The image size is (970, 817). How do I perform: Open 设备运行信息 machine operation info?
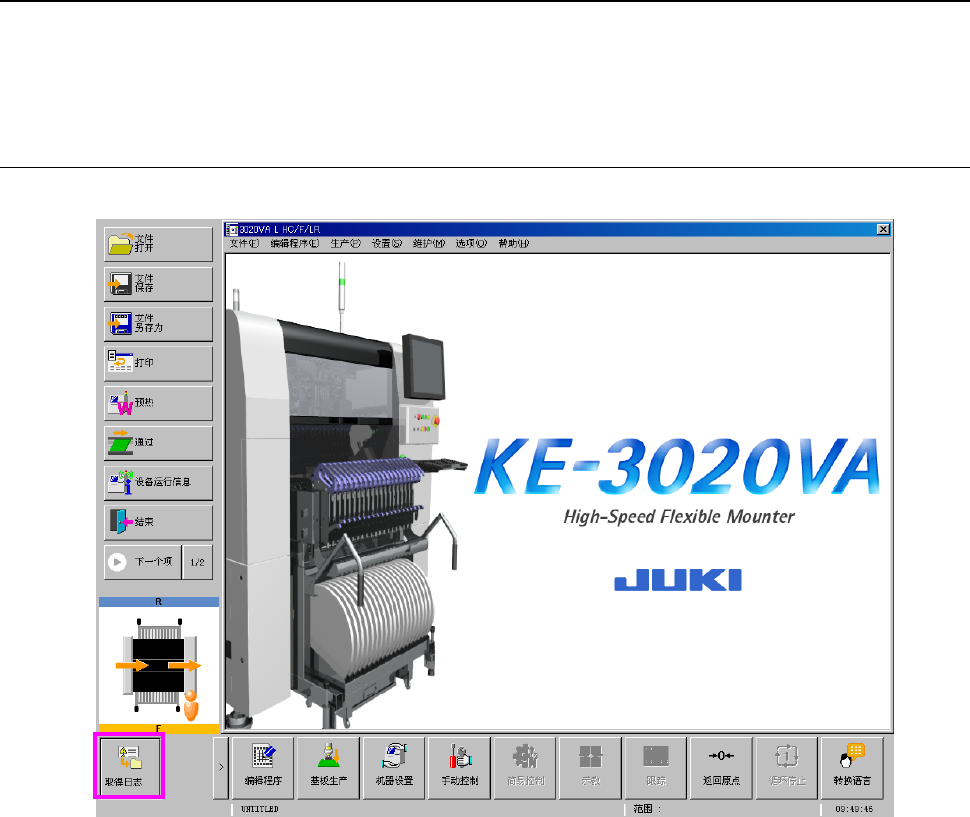(x=158, y=482)
